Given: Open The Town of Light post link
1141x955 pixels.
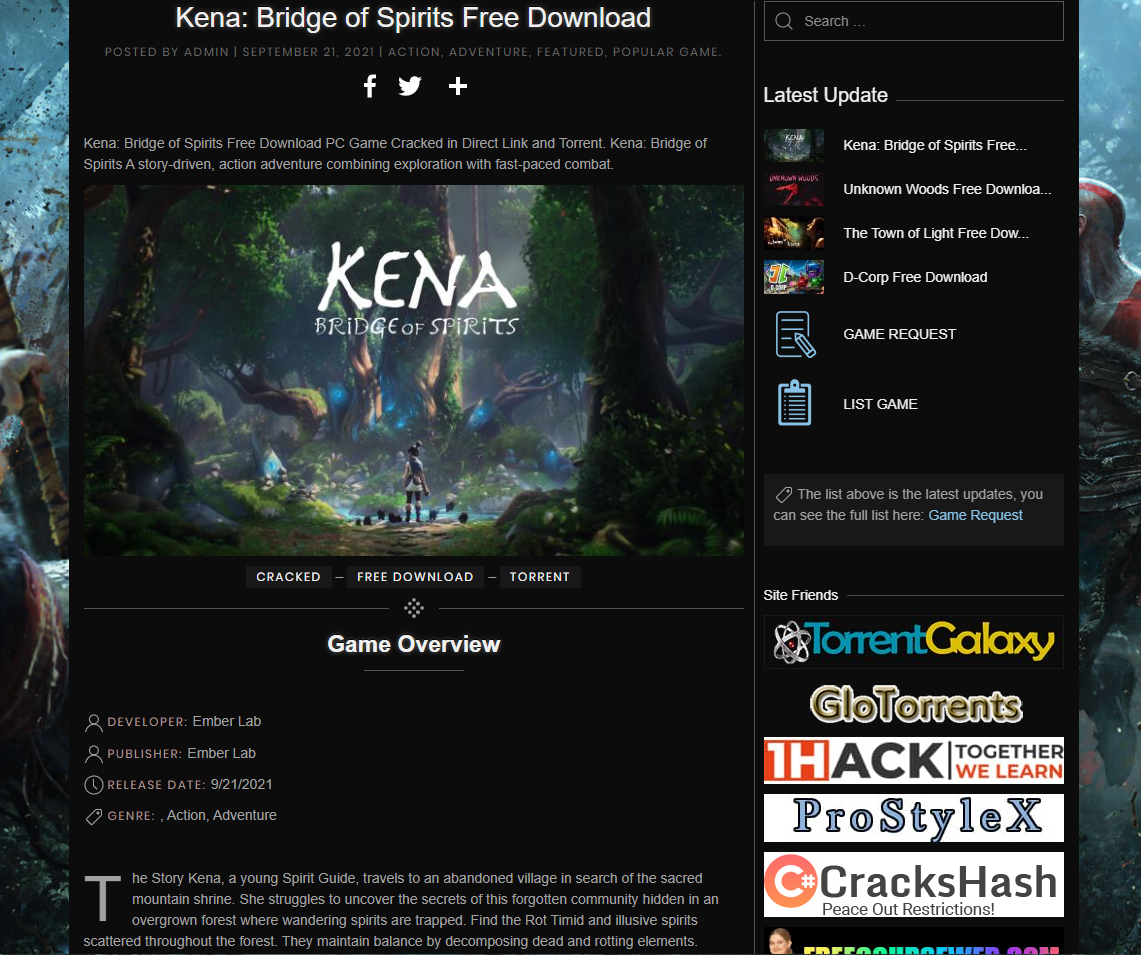Looking at the screenshot, I should (x=936, y=233).
